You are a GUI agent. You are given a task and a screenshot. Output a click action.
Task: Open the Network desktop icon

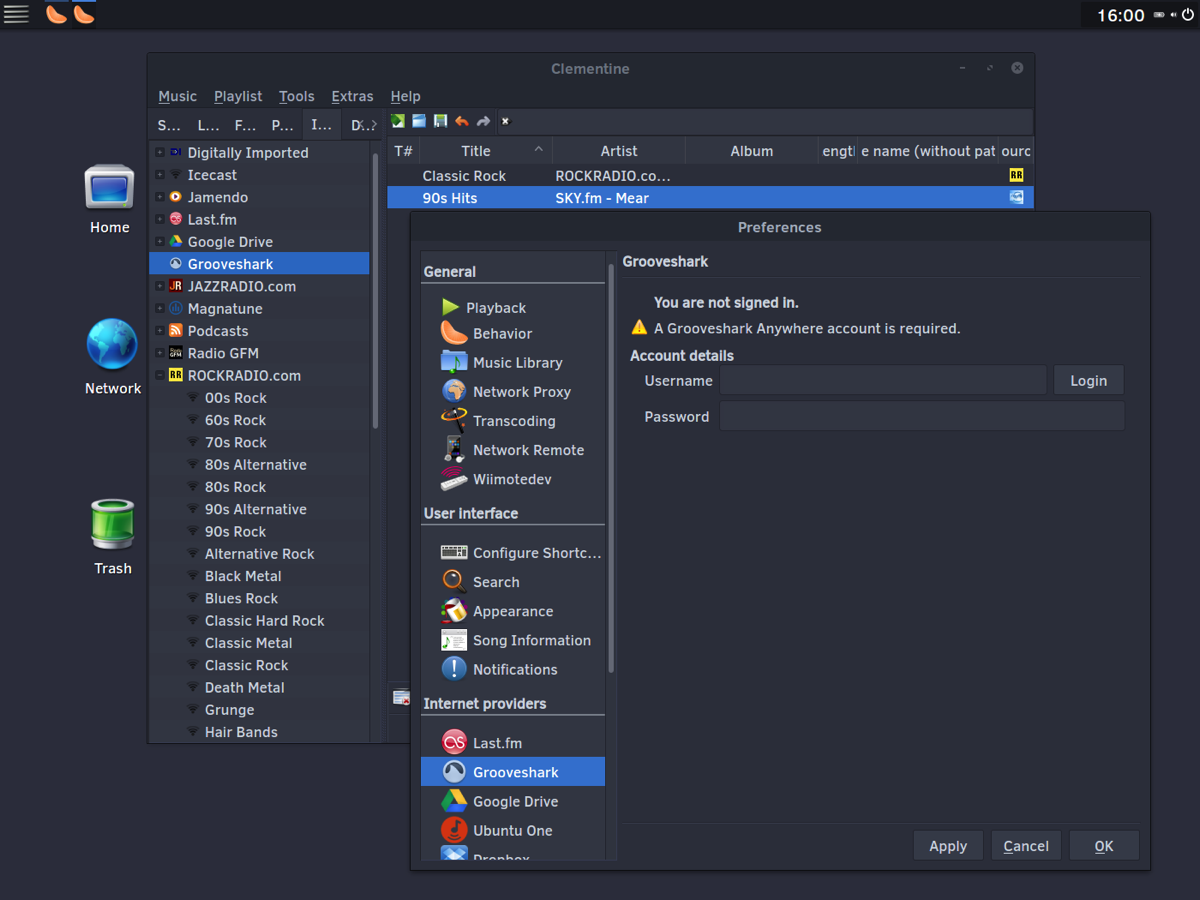(112, 357)
